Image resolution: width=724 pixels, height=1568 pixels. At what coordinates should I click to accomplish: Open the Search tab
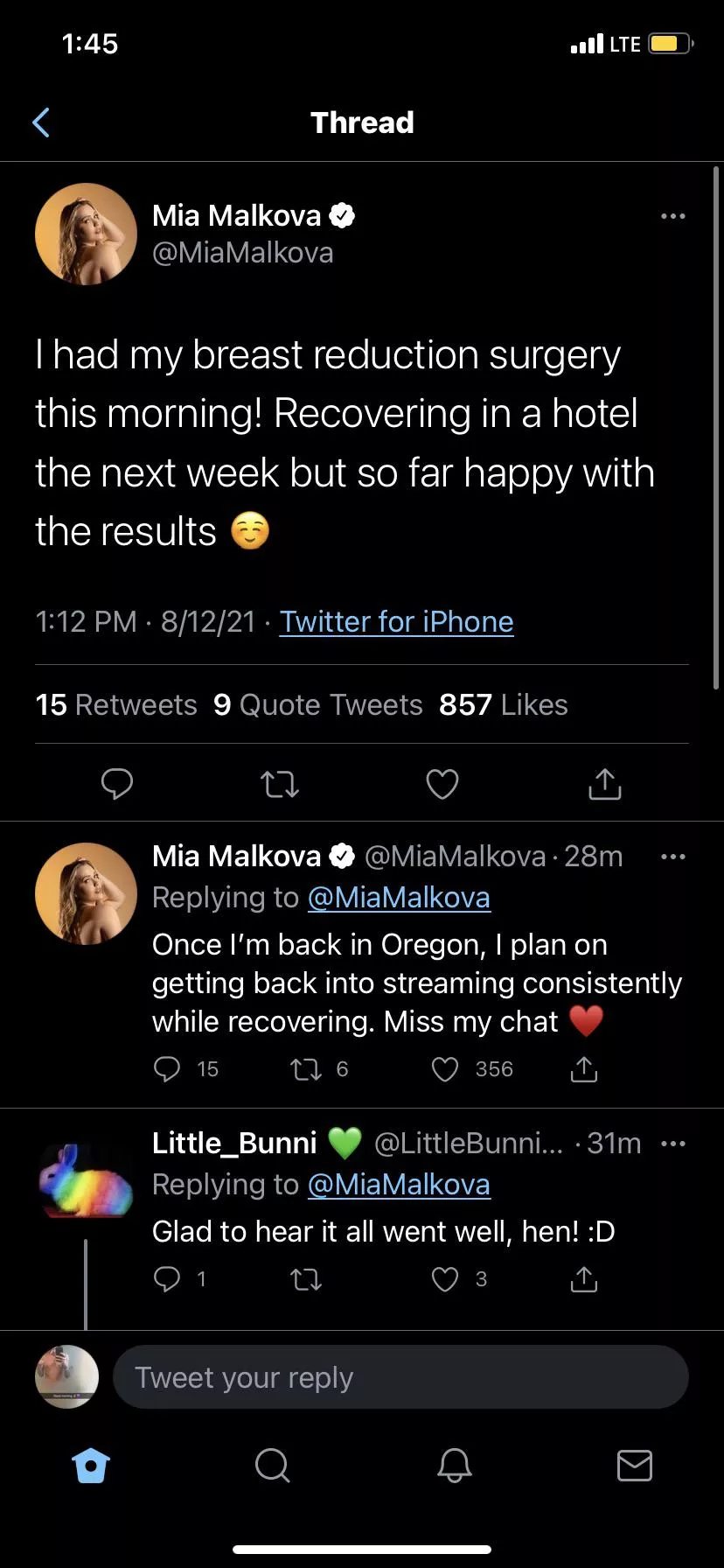[x=272, y=1465]
